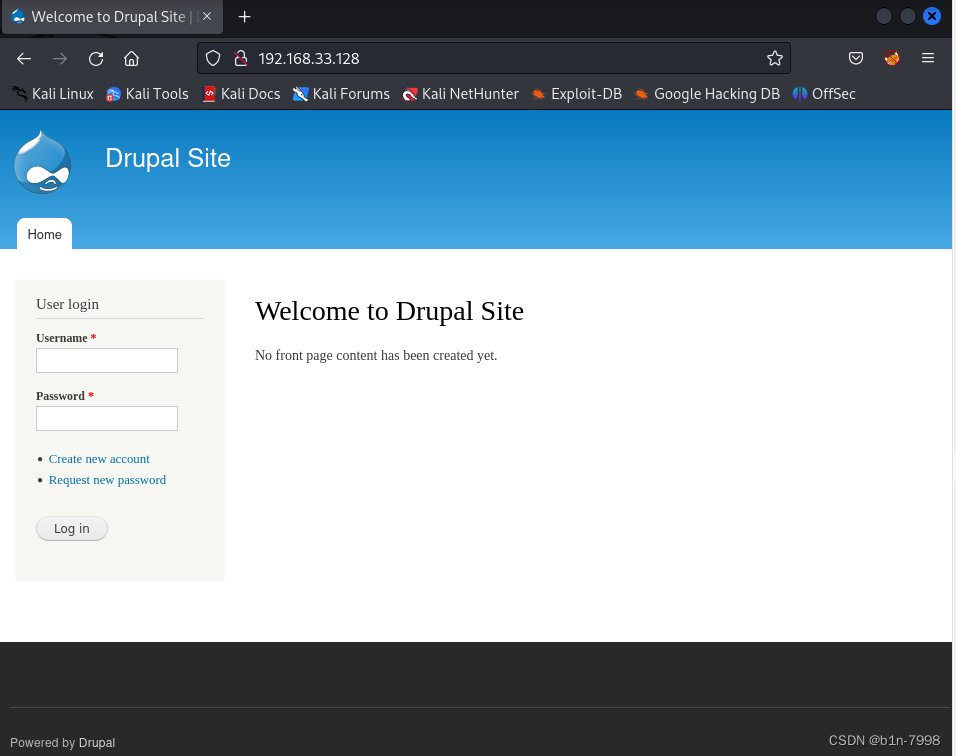Close the Welcome to Drupal Site tab
The image size is (956, 756).
click(207, 16)
